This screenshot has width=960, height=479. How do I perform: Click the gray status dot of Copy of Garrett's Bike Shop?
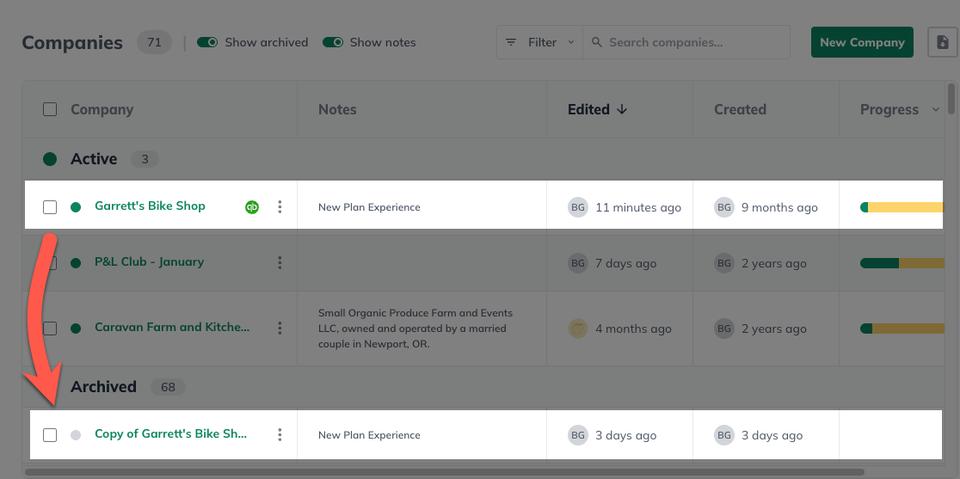tap(75, 435)
